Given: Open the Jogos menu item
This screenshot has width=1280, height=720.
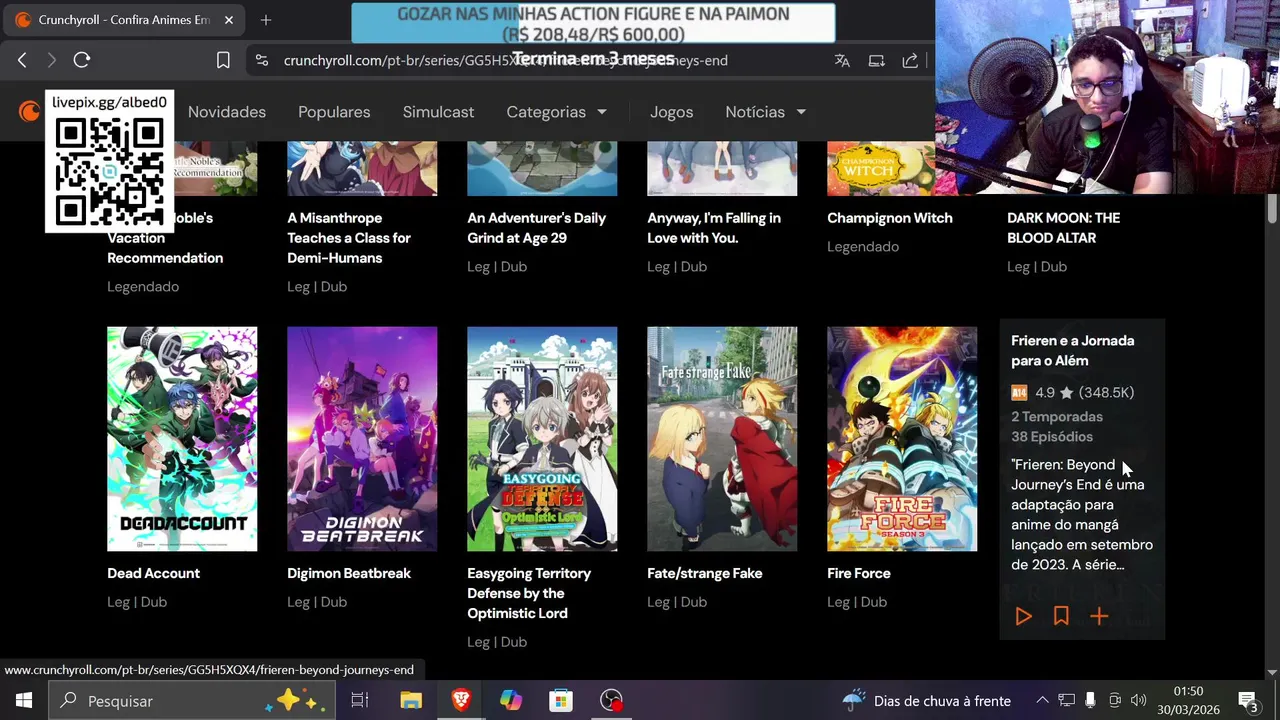Looking at the screenshot, I should click(671, 112).
